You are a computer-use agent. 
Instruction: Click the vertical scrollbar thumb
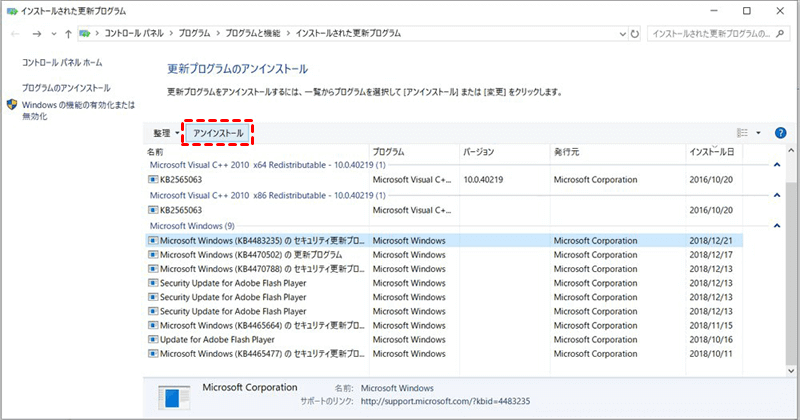click(x=791, y=273)
